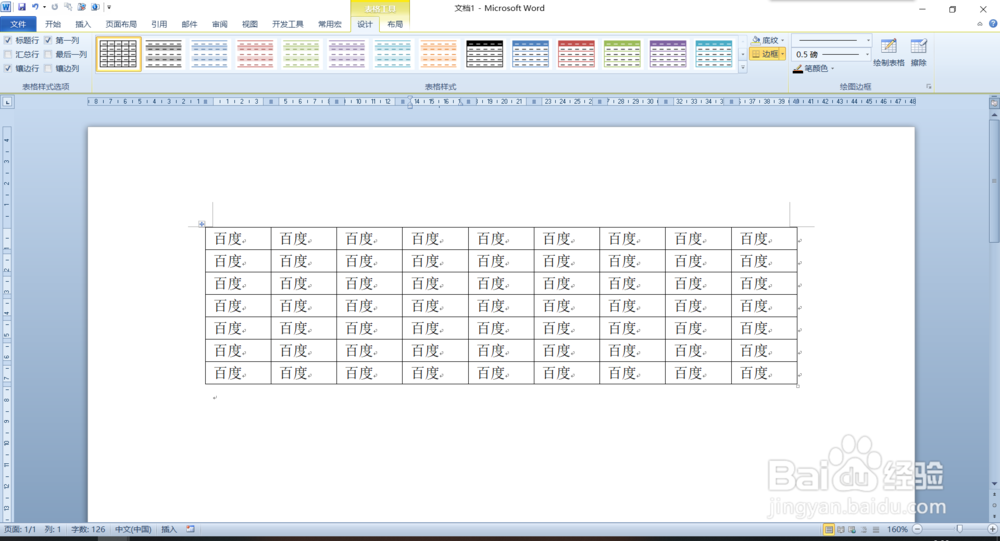Open Customize Quick Access Toolbar dropdown
Viewport: 1000px width, 541px height.
[x=109, y=7]
